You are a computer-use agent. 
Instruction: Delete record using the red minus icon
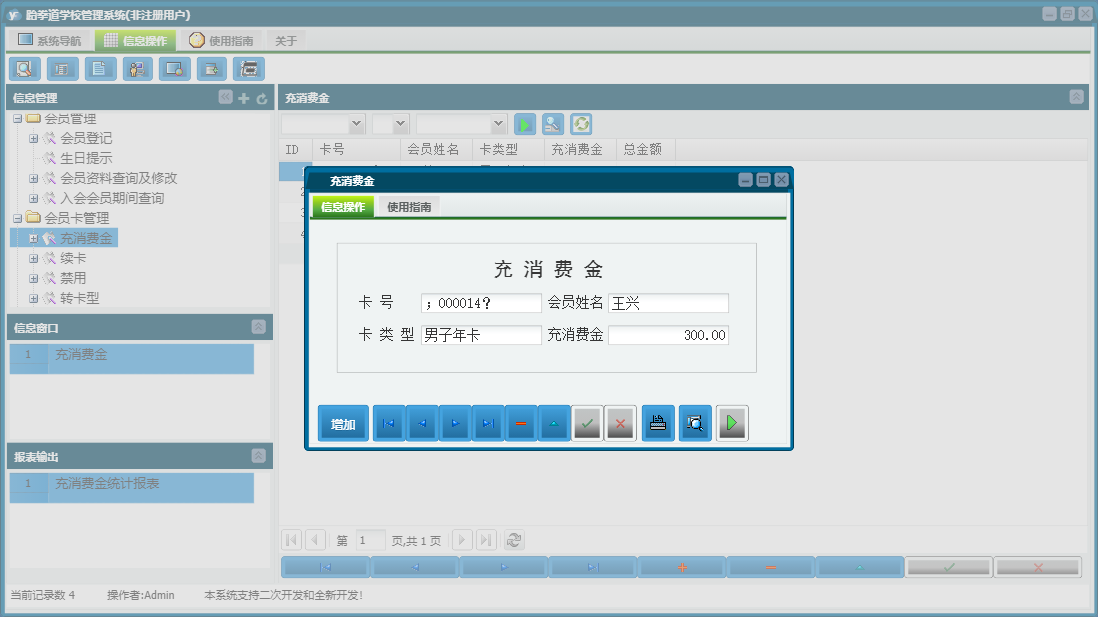click(520, 423)
